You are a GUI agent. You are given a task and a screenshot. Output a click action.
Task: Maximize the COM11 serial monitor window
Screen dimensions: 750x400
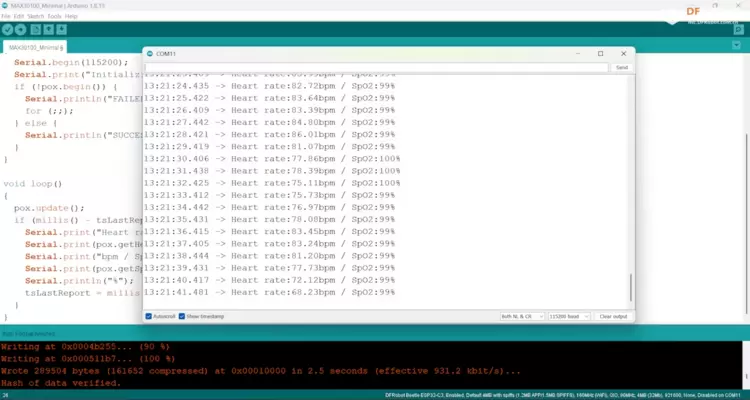[600, 53]
